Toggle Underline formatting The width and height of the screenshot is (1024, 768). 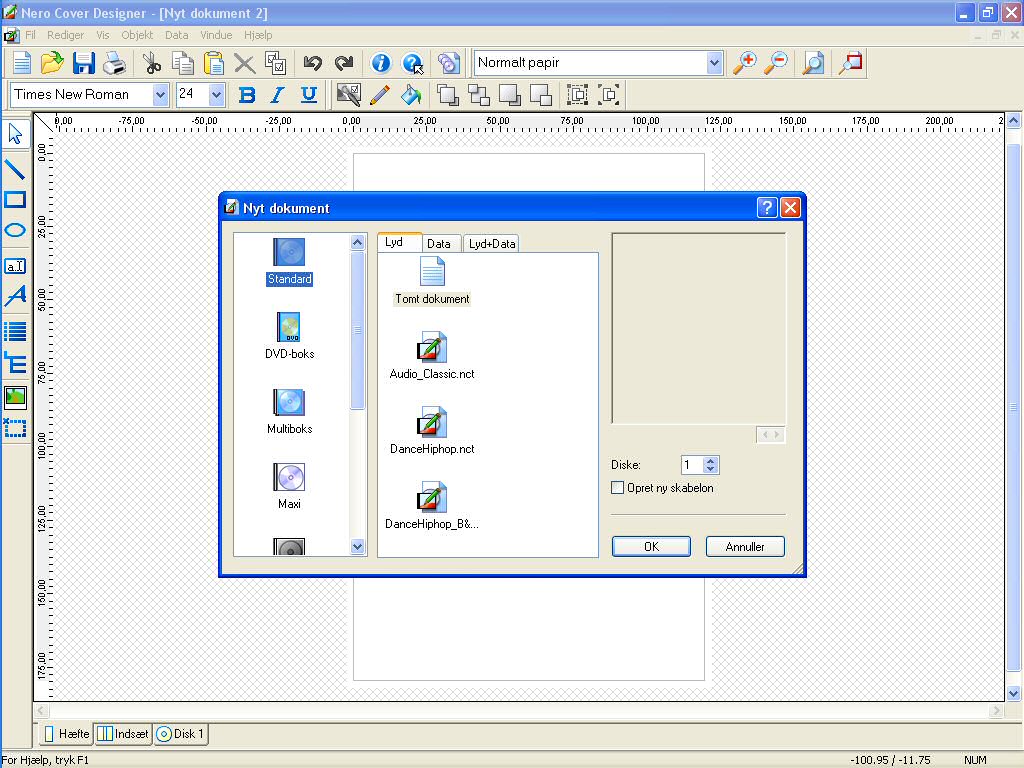309,95
